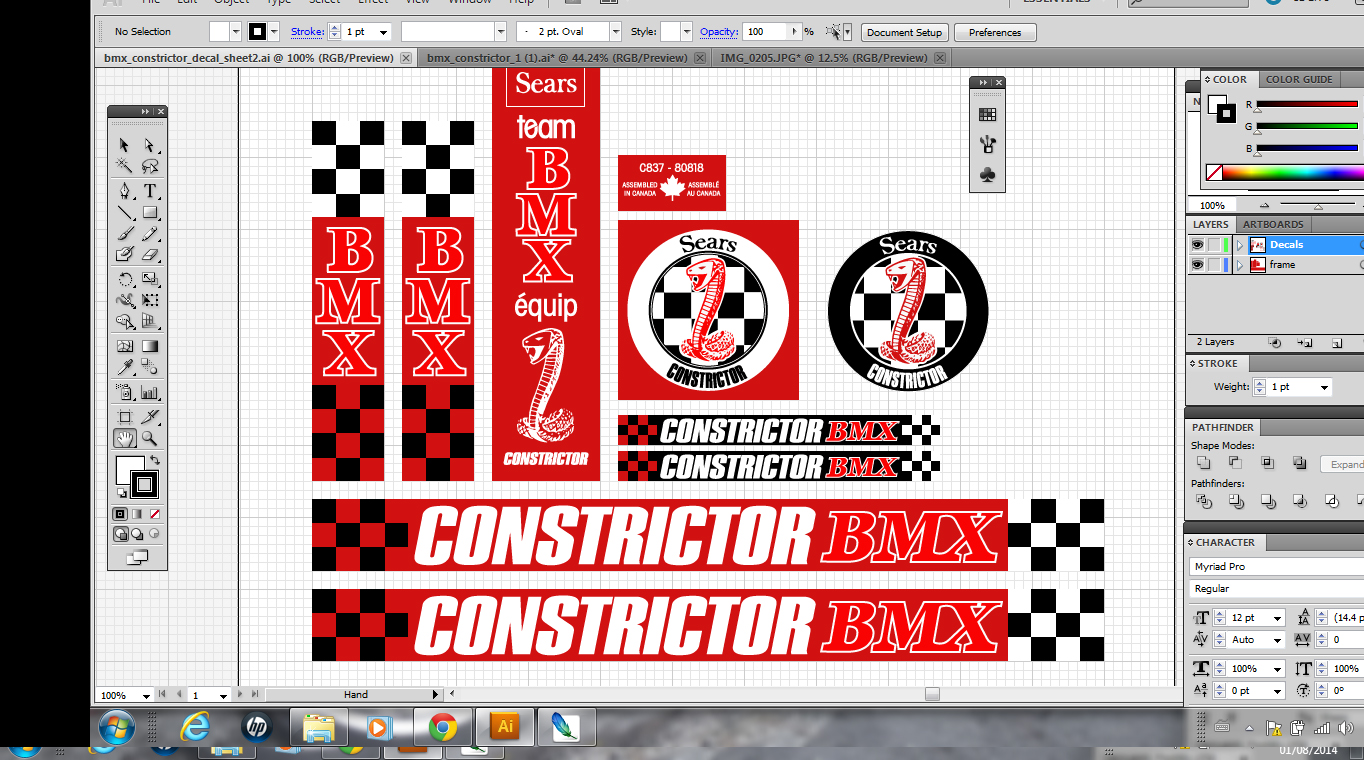
Task: Click Swap Fill and Stroke arrows
Action: tap(154, 461)
